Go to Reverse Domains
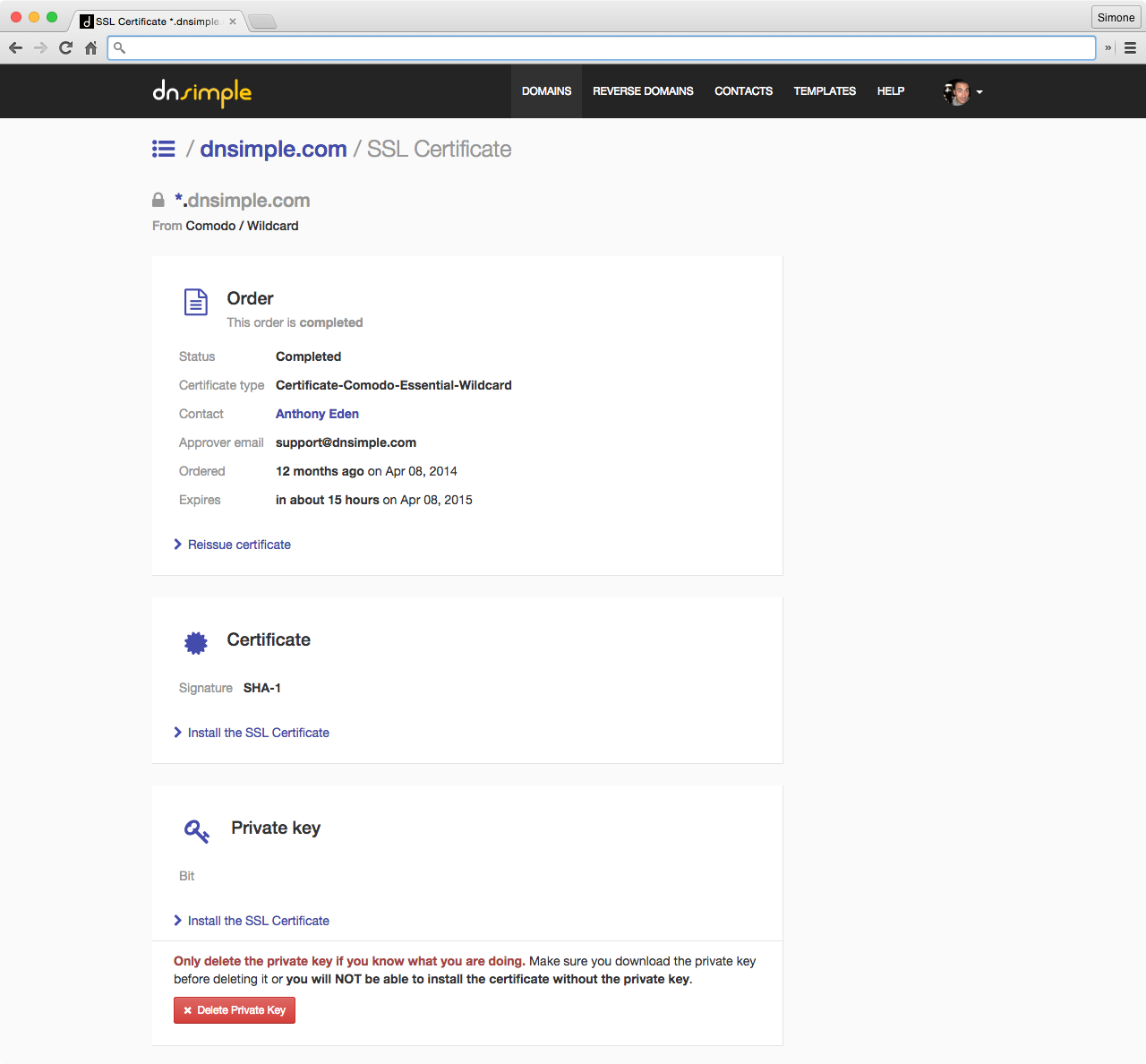The height and width of the screenshot is (1064, 1146). tap(643, 91)
